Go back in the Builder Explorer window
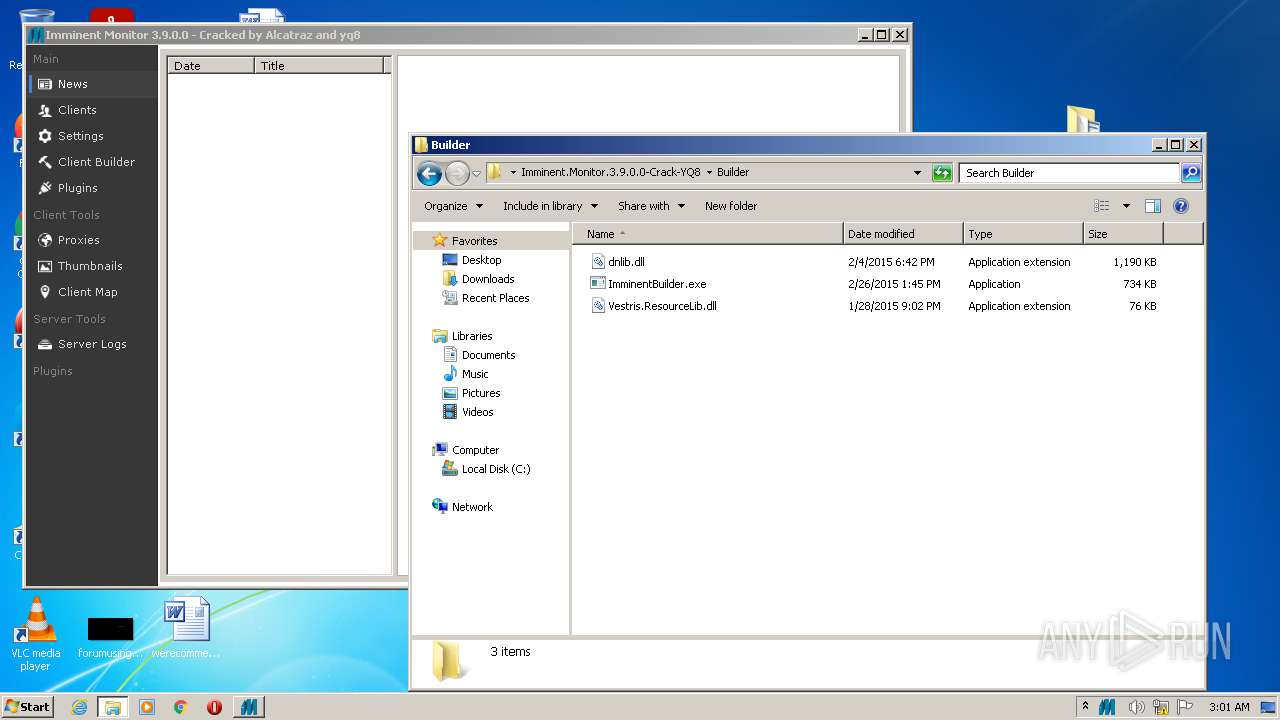The width and height of the screenshot is (1280, 720). 430,173
